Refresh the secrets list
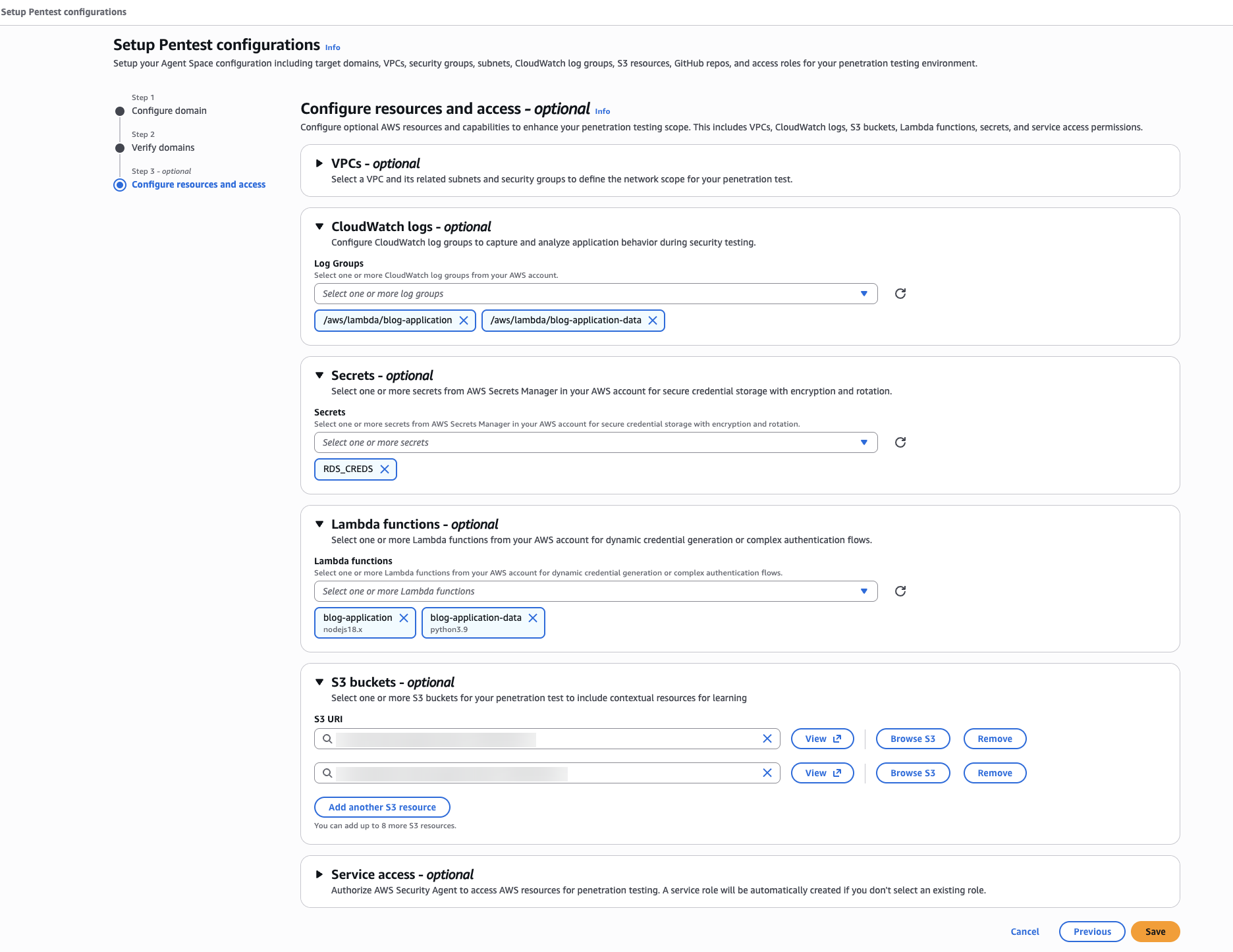This screenshot has width=1233, height=952. [900, 442]
